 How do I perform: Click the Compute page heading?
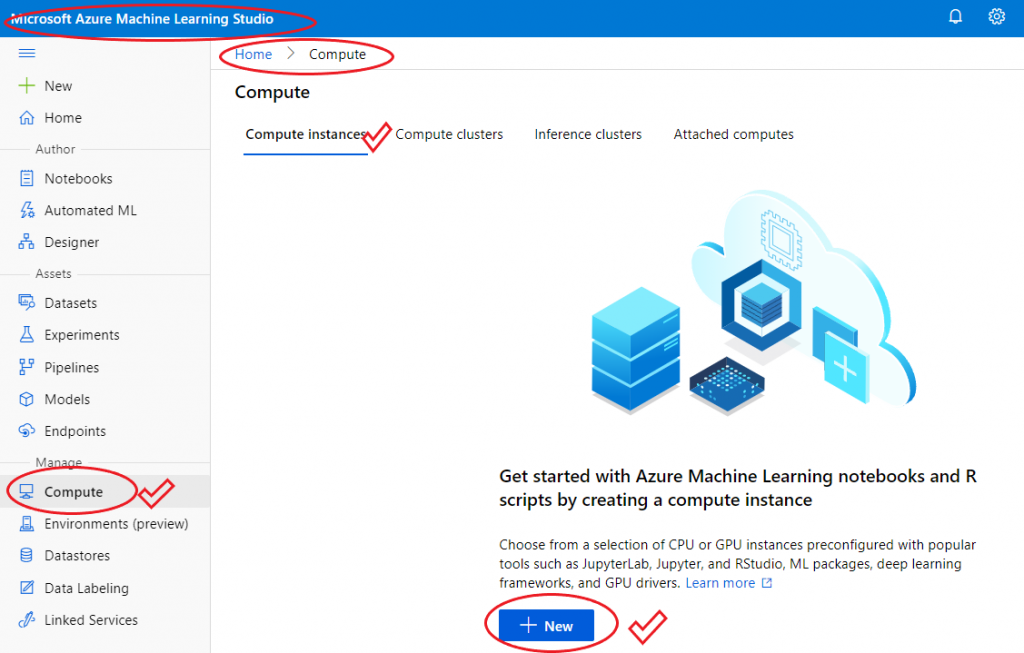[272, 92]
